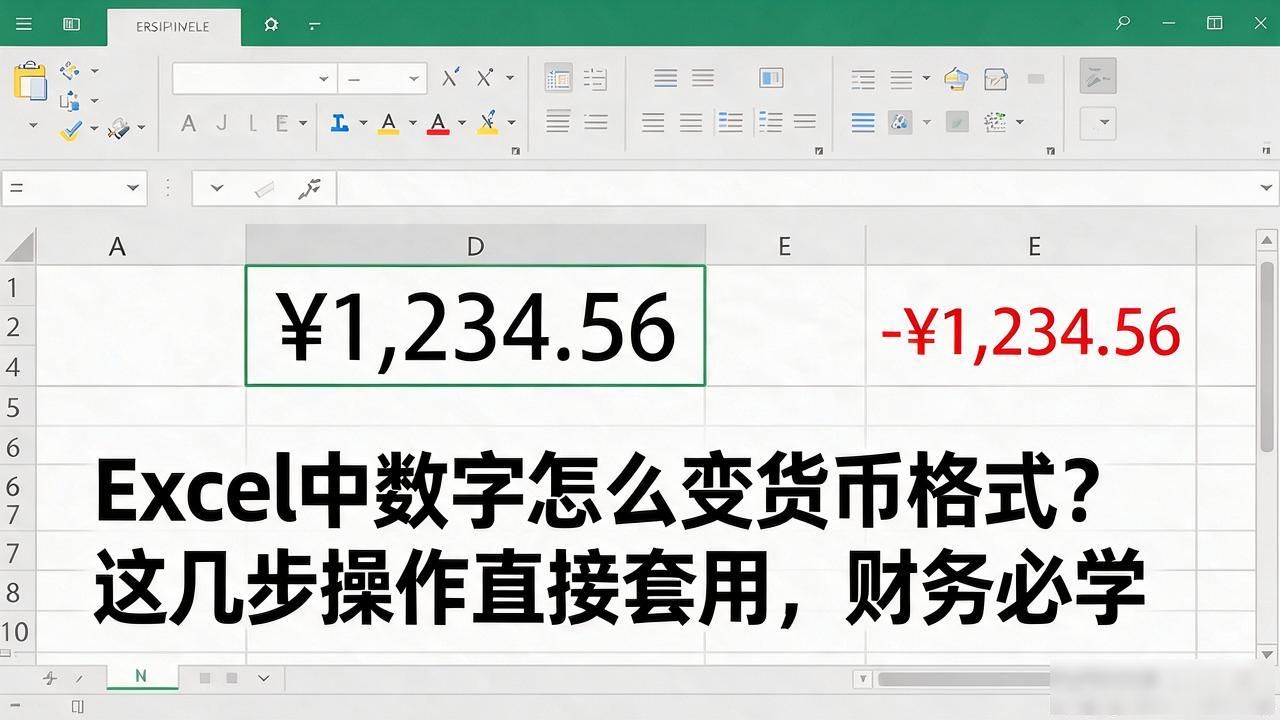Click the search magnifier icon

coord(1123,23)
